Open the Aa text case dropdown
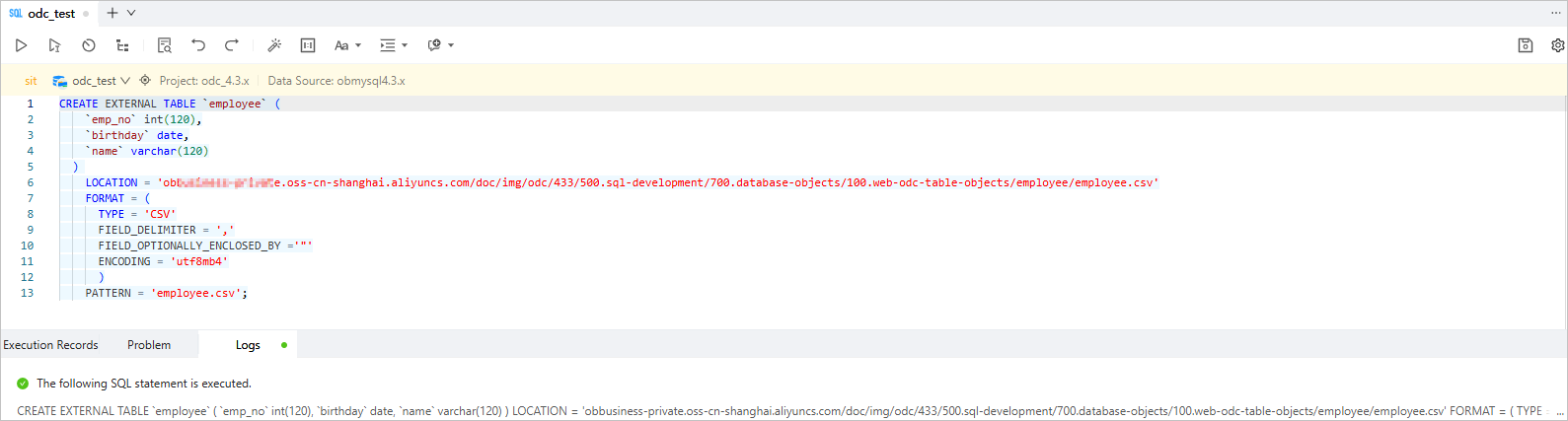1568x421 pixels. 347,45
